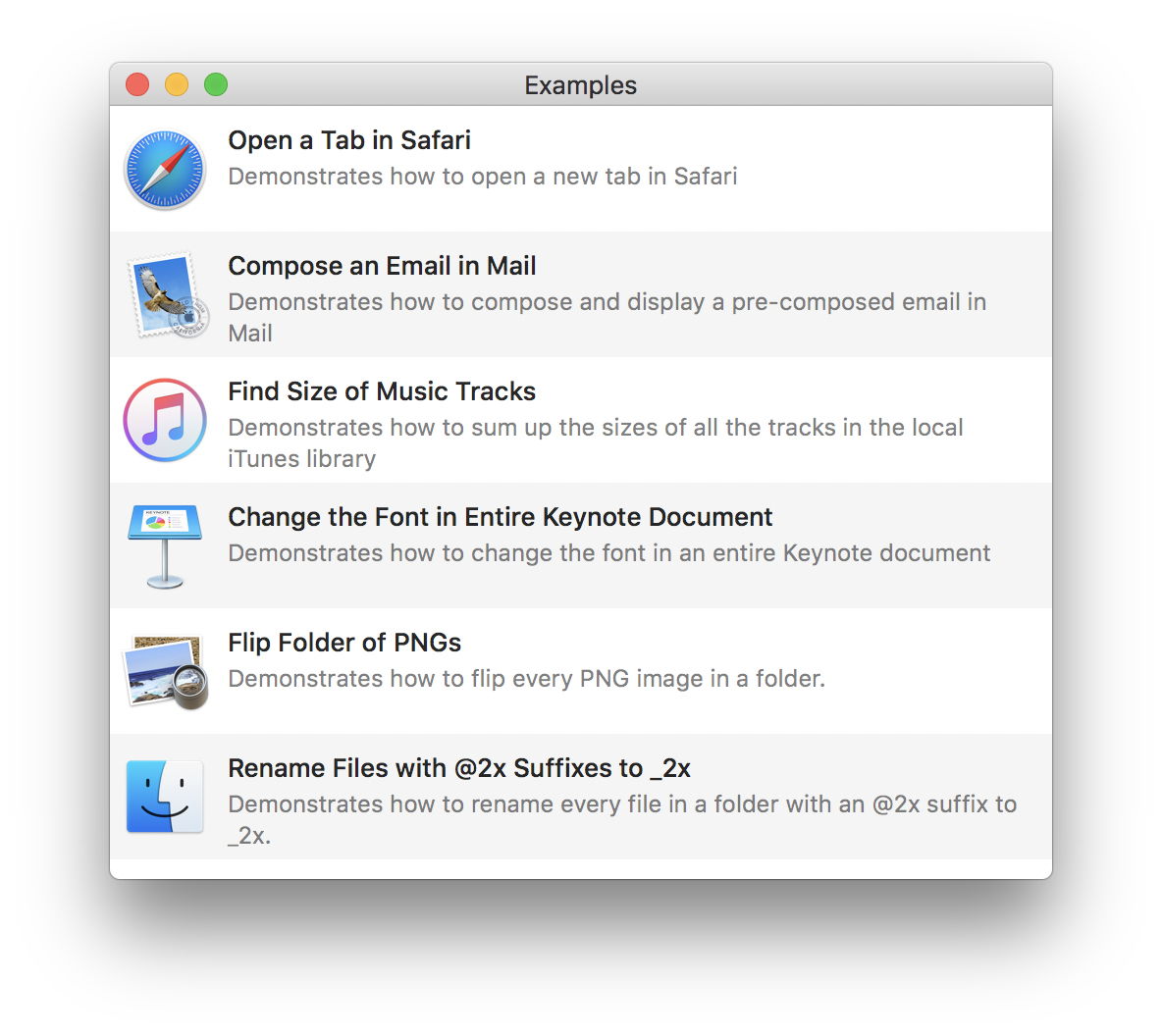The width and height of the screenshot is (1162, 1036).
Task: Click the "Examples" window title text
Action: (x=580, y=85)
